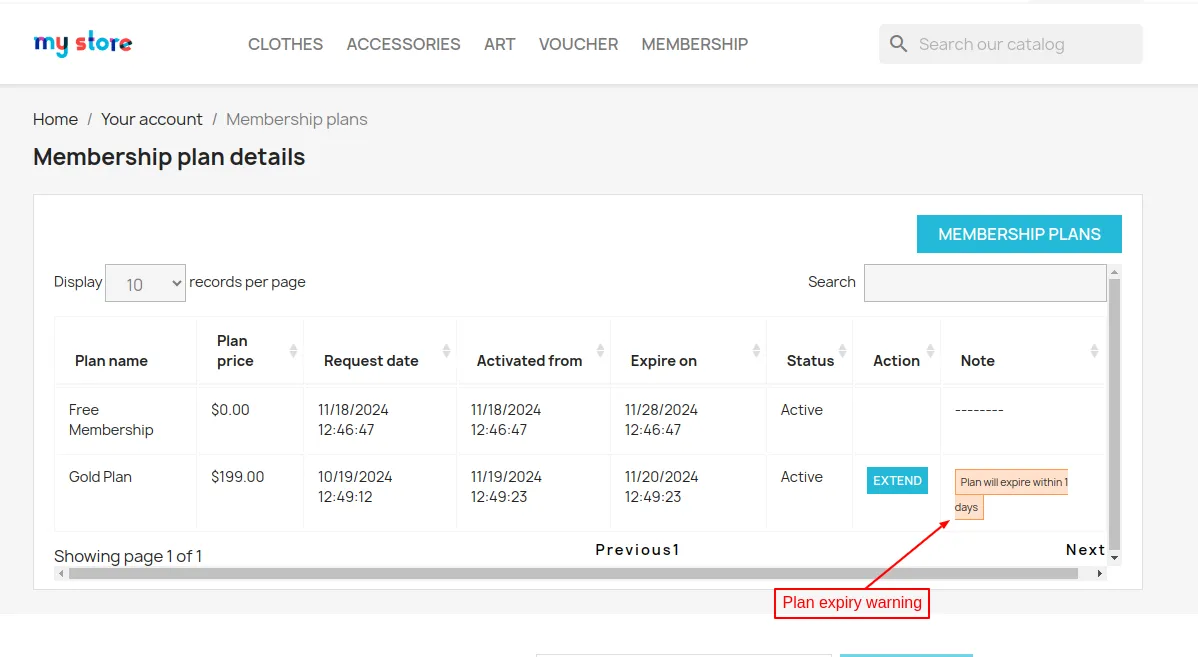Navigate to Home breadcrumb link

tap(55, 119)
